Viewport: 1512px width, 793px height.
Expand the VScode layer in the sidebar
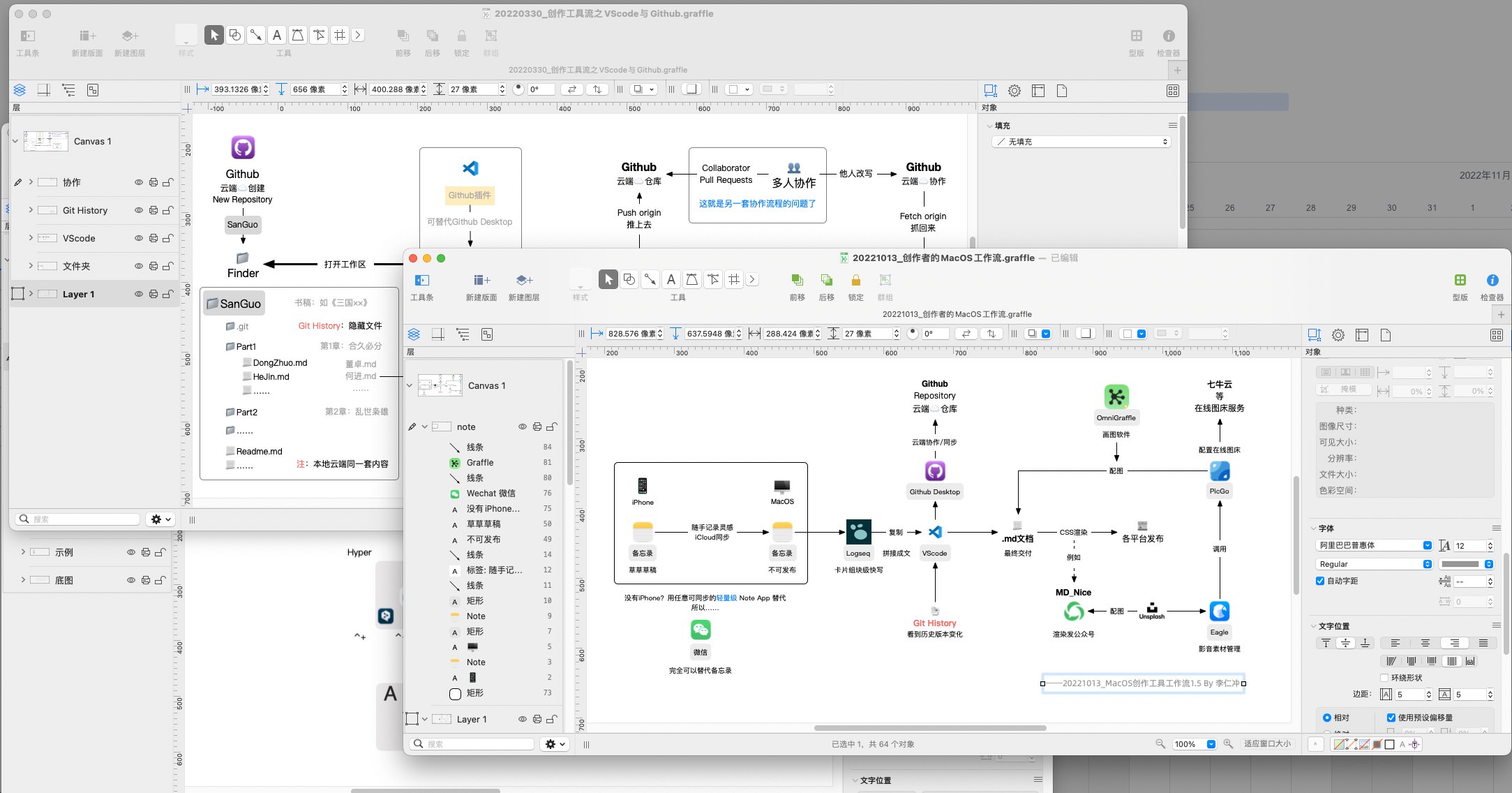tap(31, 238)
